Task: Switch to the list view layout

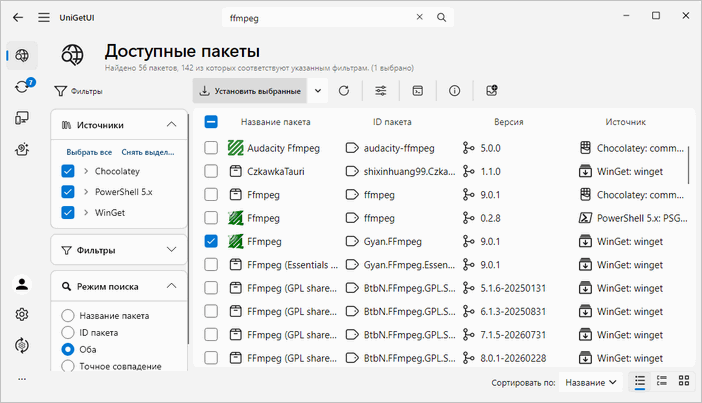Action: click(640, 382)
